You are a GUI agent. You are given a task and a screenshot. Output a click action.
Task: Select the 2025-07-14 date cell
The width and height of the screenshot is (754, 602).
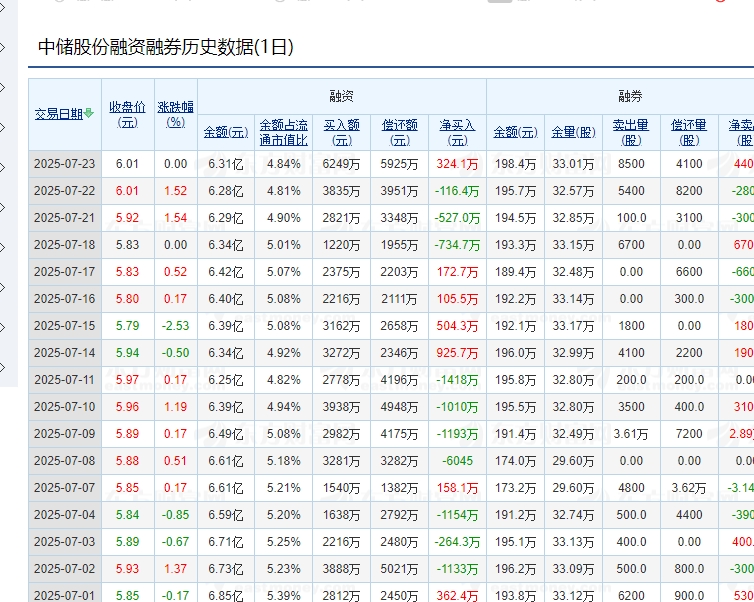(64, 352)
